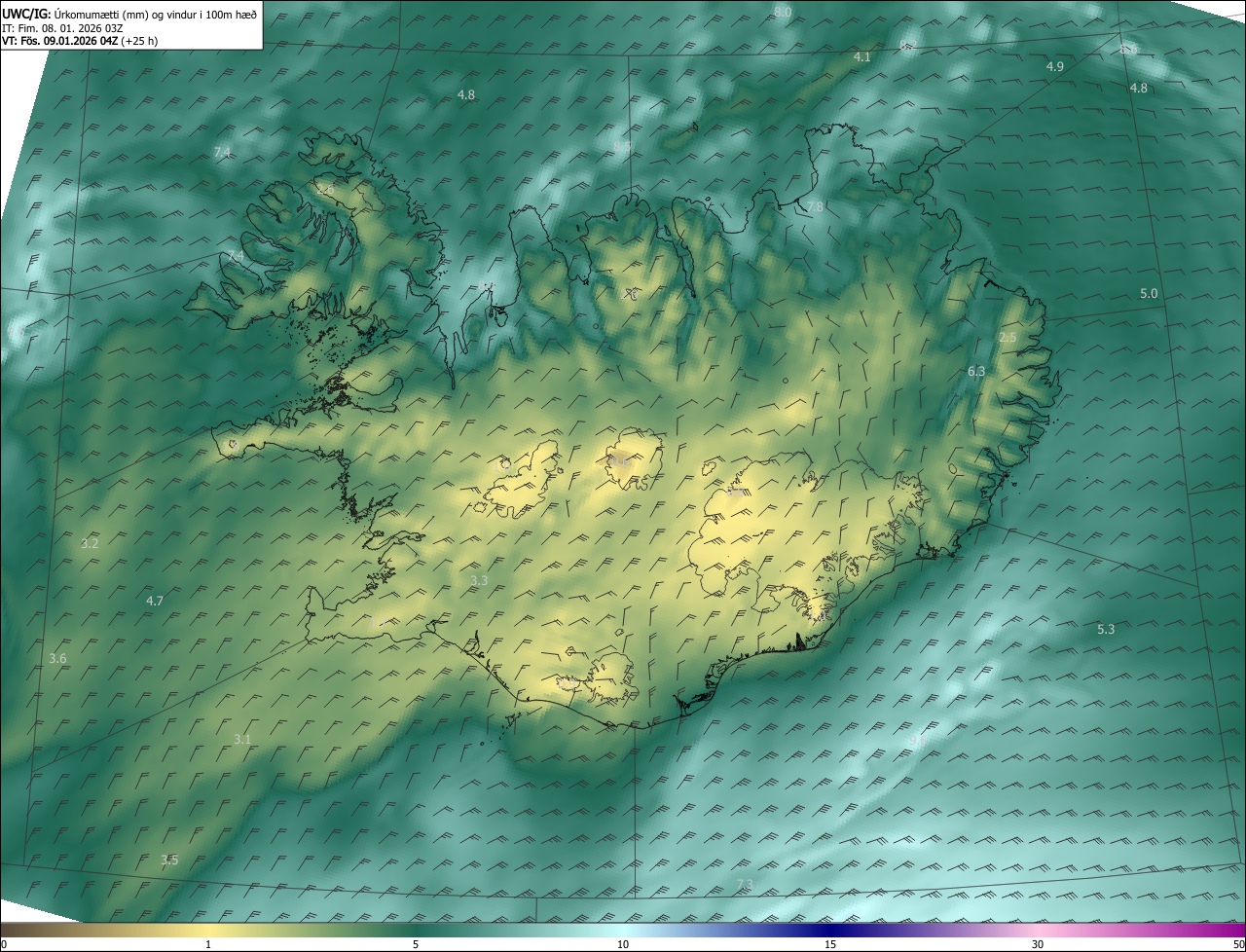1246x952 pixels.
Task: Click the 3.6 value on the map
Action: point(57,659)
